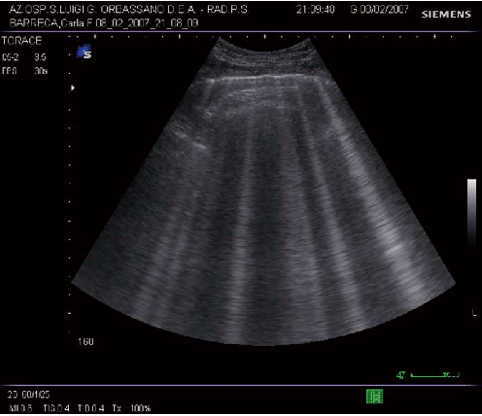The width and height of the screenshot is (482, 416).
Task: Click the focal zone arrow on depth scale
Action: 72,88
